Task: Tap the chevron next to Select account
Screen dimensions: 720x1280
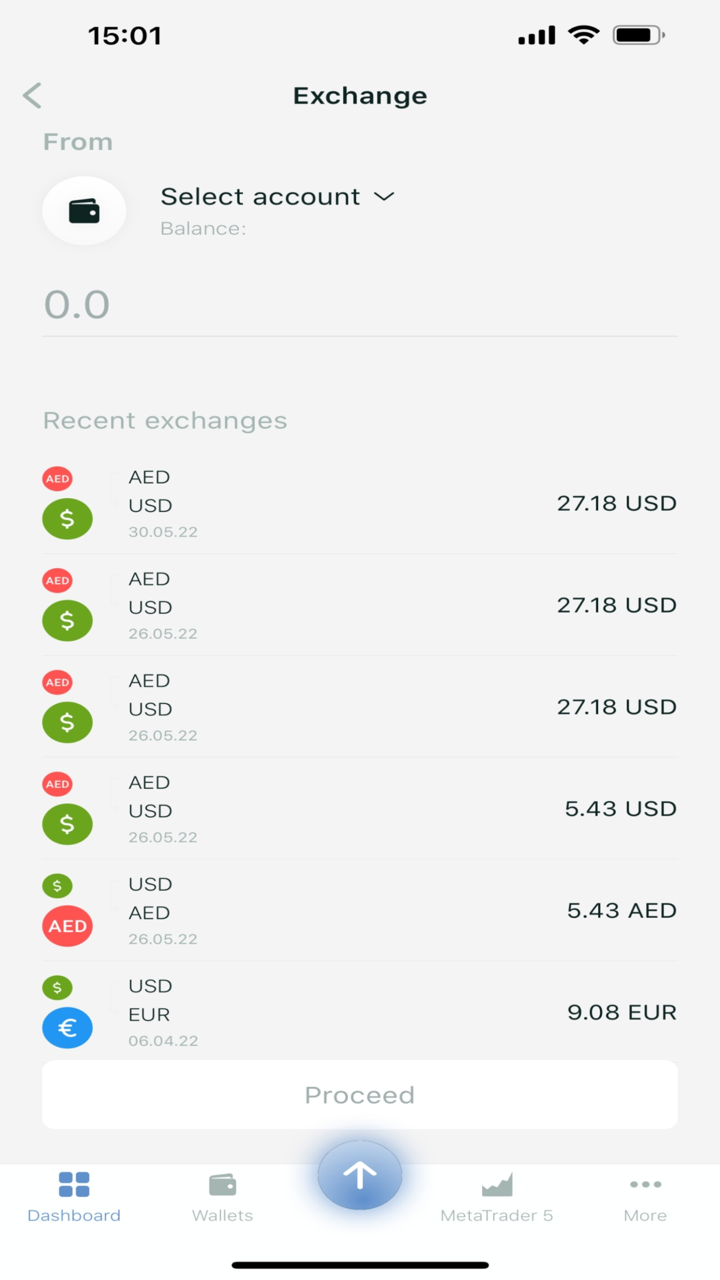Action: tap(384, 197)
